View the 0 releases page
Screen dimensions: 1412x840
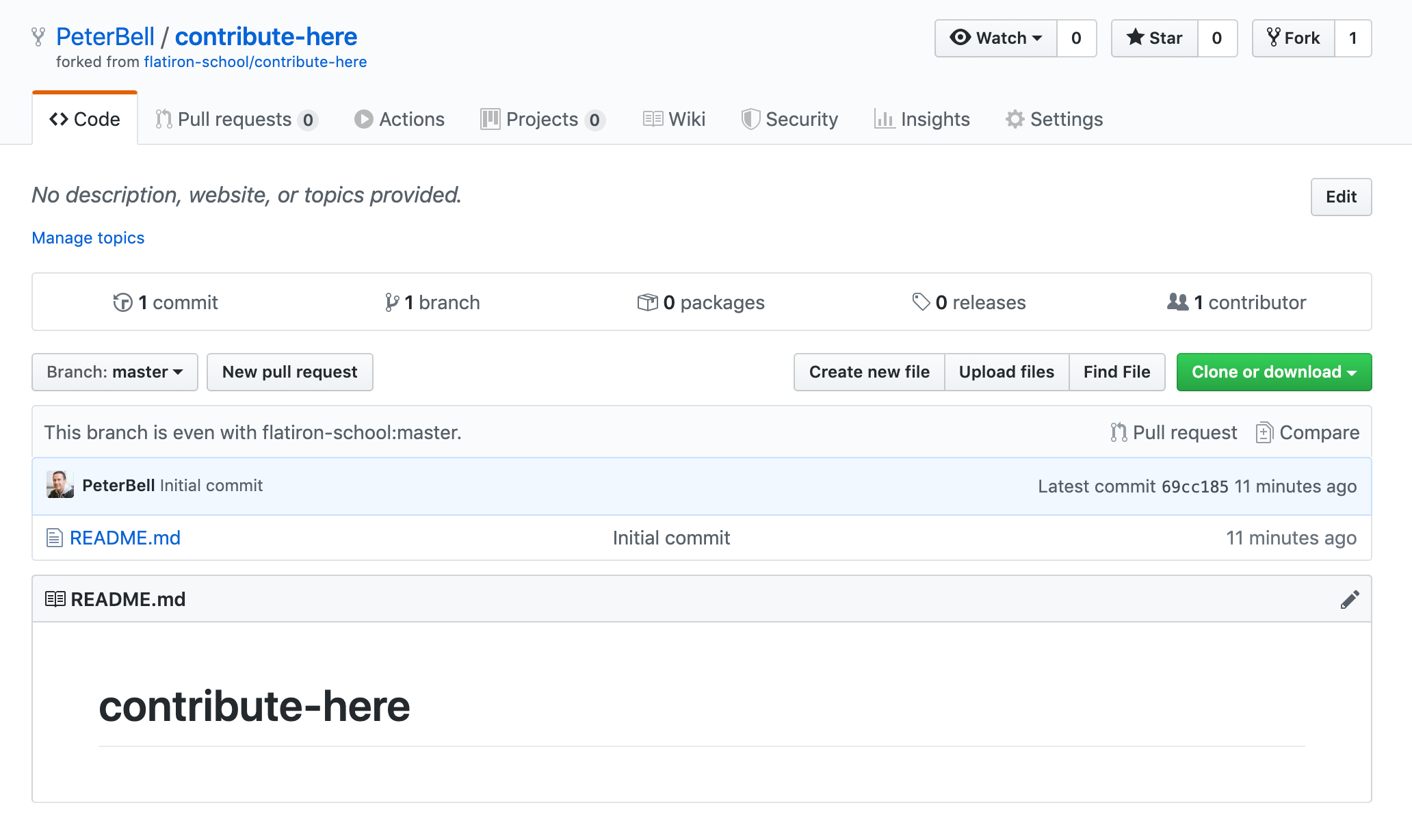tap(969, 302)
